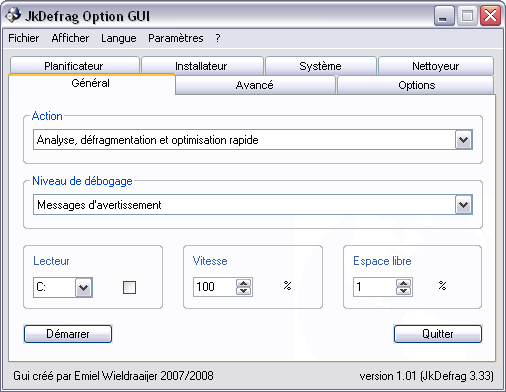Click the JkDefrag app icon in title bar
Image resolution: width=506 pixels, height=392 pixels.
click(13, 15)
